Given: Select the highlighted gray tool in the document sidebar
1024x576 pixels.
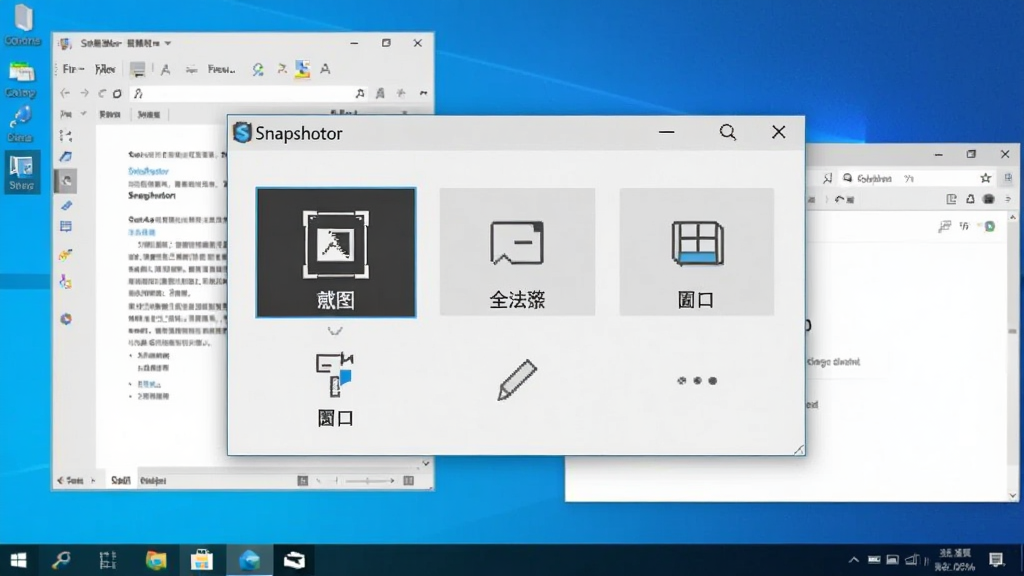Looking at the screenshot, I should (x=66, y=181).
